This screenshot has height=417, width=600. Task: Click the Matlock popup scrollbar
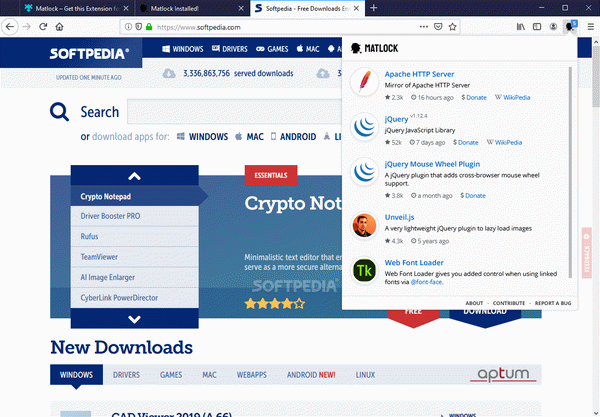click(570, 172)
